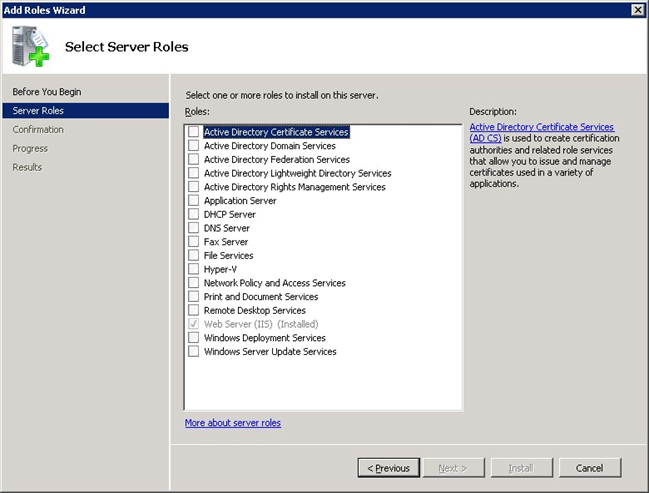649x493 pixels.
Task: Select the Server Roles step in sidebar
Action: (38, 111)
